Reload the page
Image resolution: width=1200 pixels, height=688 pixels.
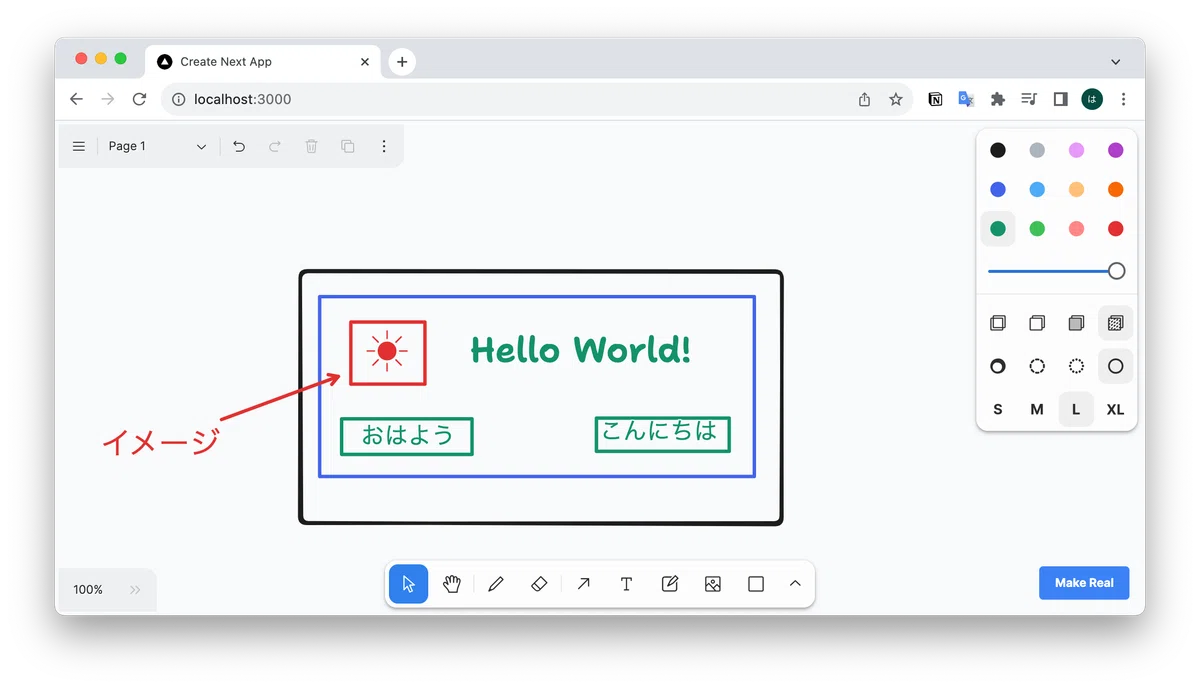[x=139, y=99]
